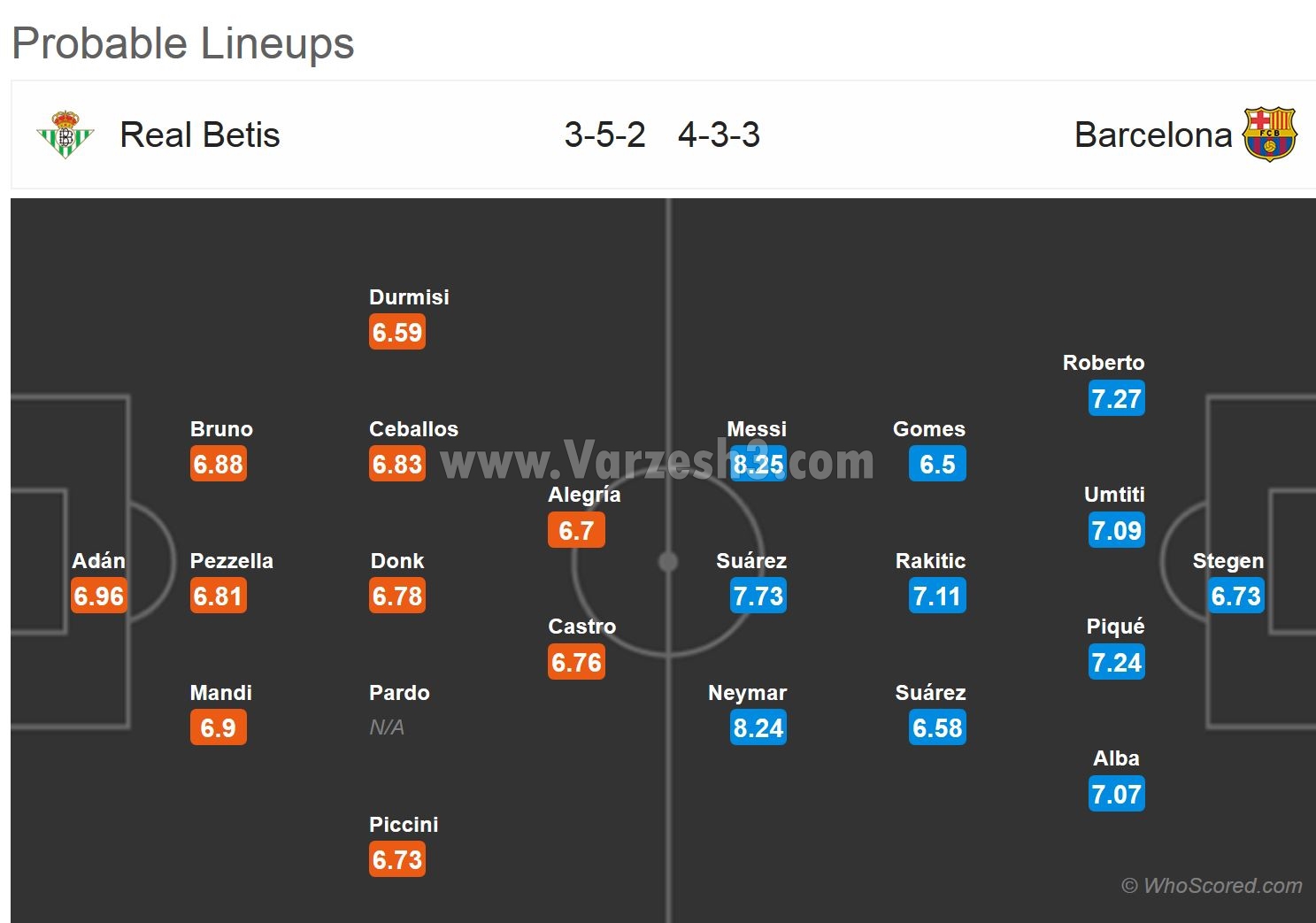Click the Real Betis club crest
This screenshot has height=923, width=1316.
[x=65, y=135]
